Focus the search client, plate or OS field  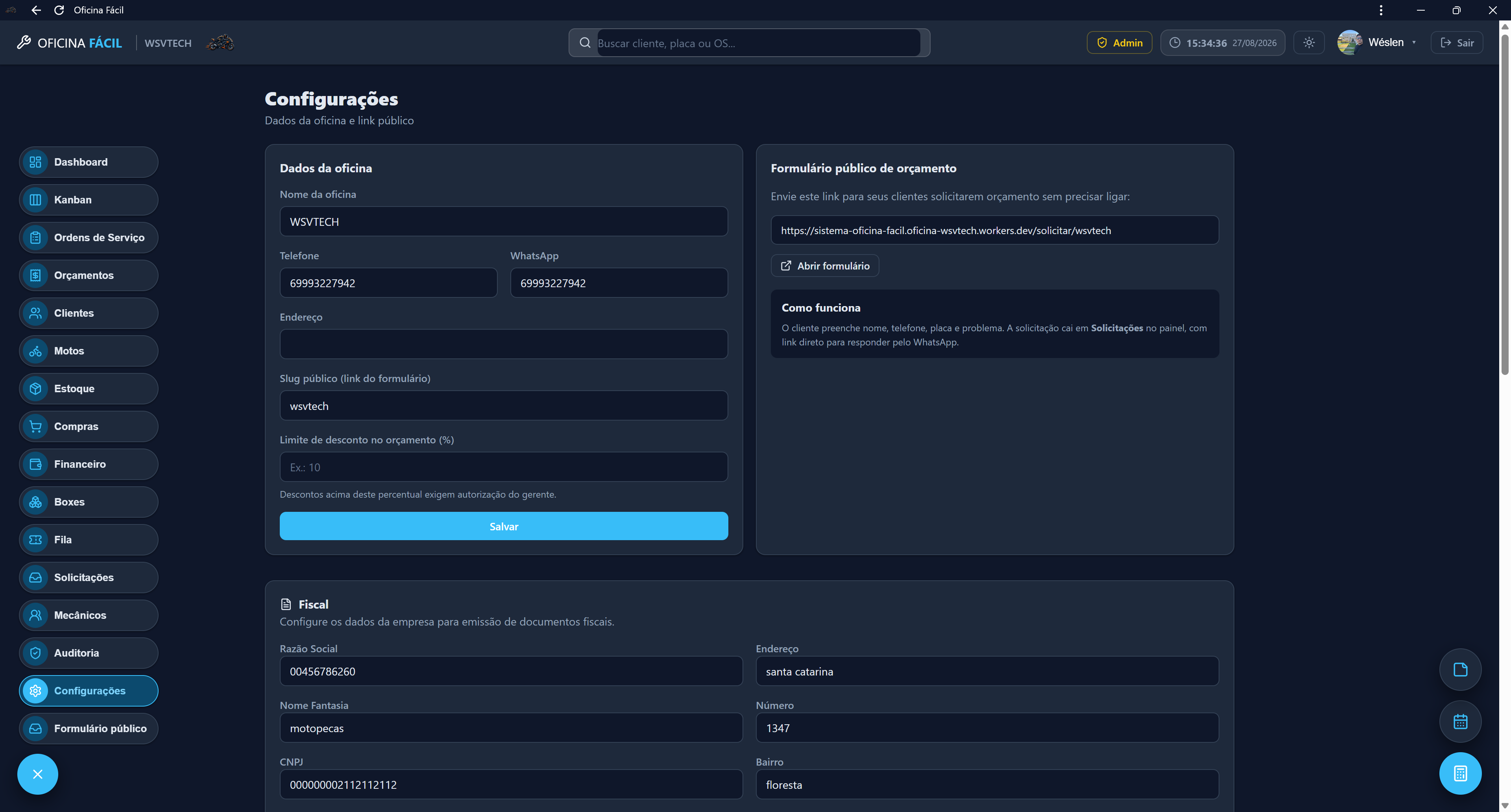click(758, 43)
